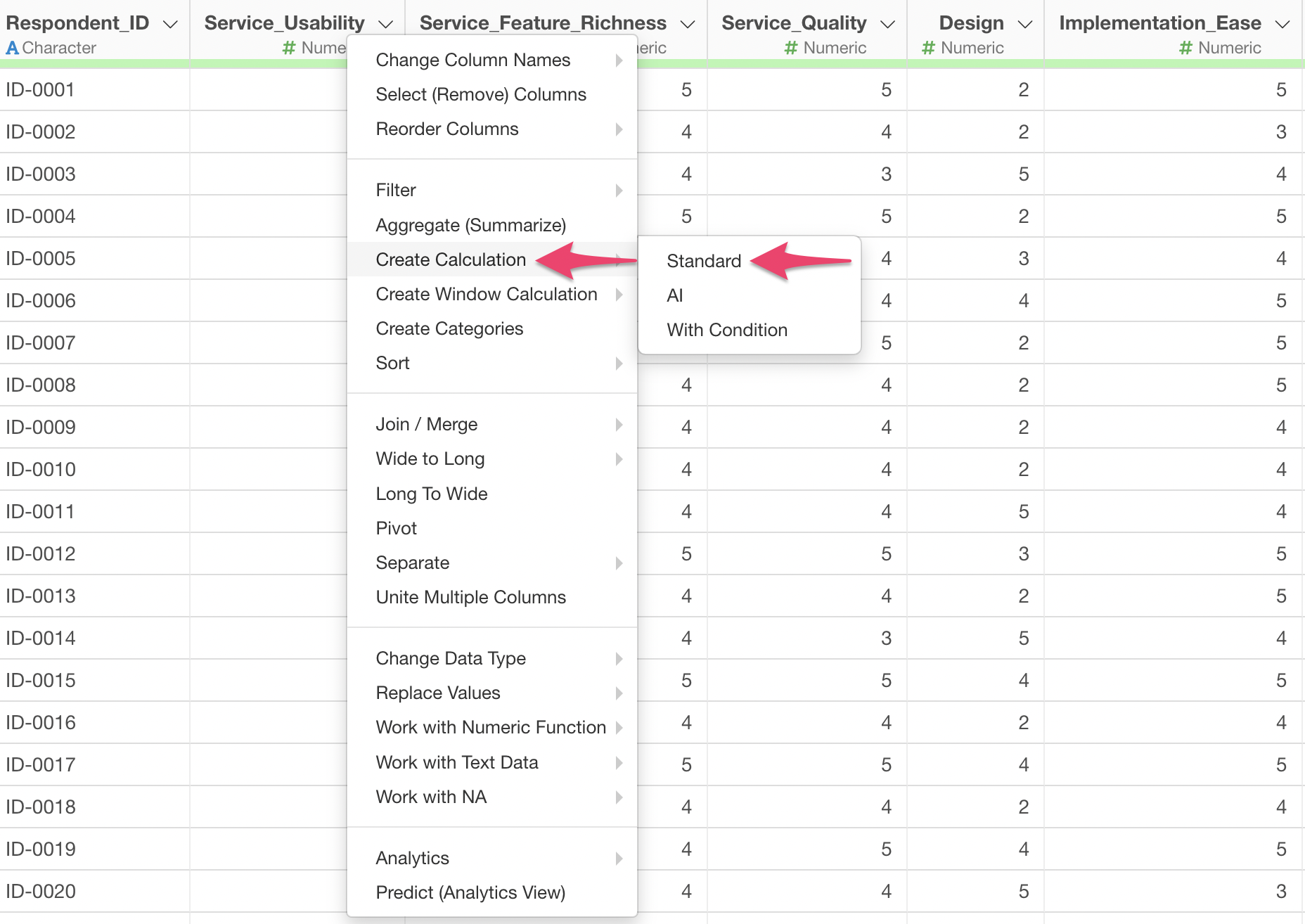Expand Change Column Names submenu arrow
The image size is (1305, 924).
click(x=619, y=60)
